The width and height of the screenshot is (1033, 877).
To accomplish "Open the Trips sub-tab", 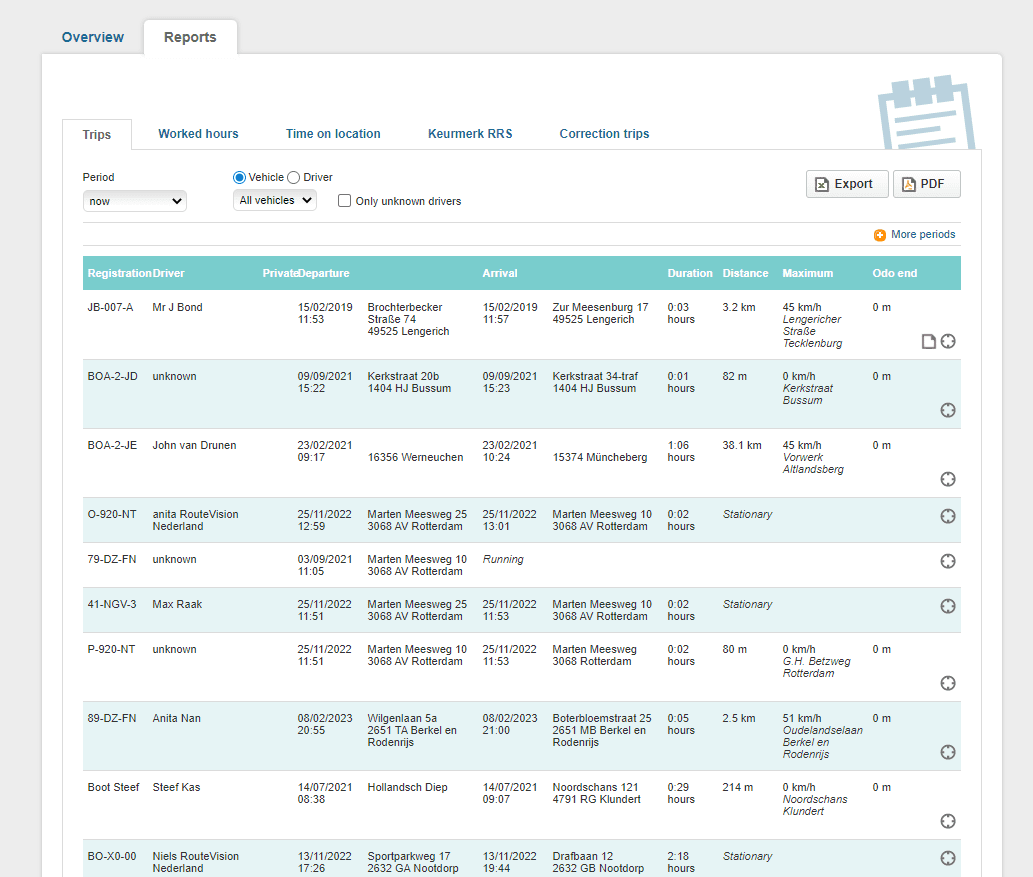I will click(97, 134).
